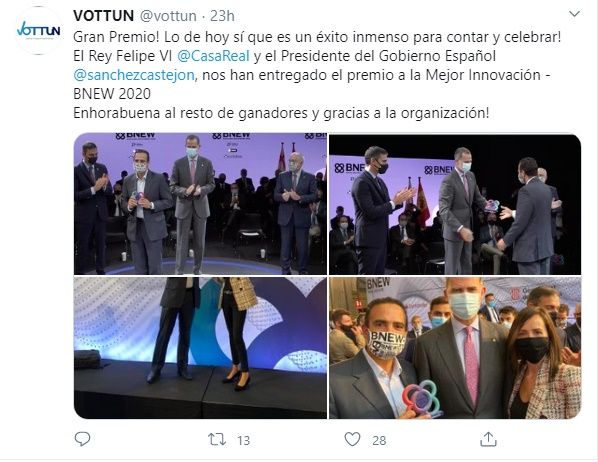Click the VOTTUN profile avatar
Viewport: 598px width, 462px height.
click(39, 30)
